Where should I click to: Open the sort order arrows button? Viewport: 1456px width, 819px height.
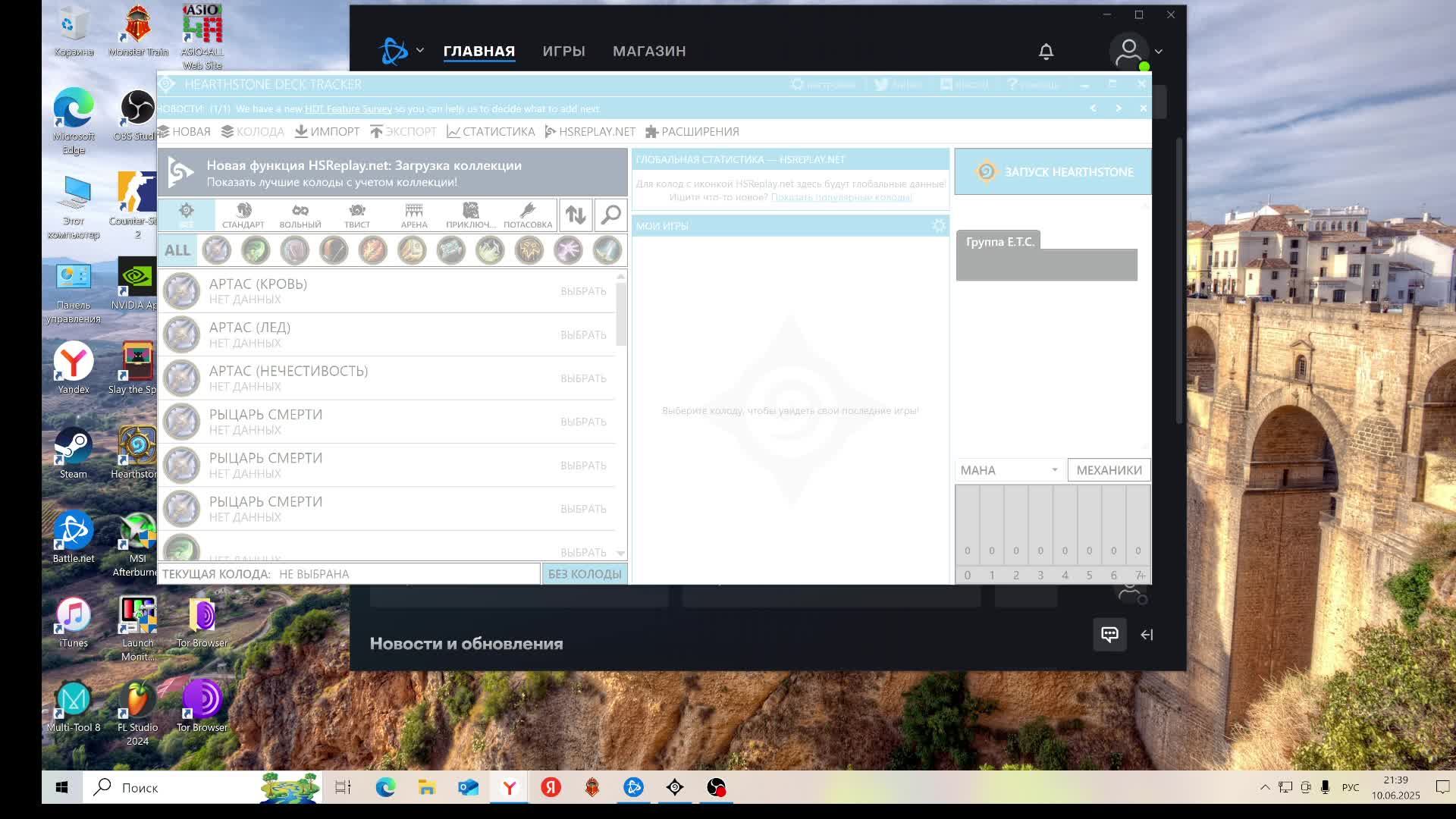pos(576,215)
